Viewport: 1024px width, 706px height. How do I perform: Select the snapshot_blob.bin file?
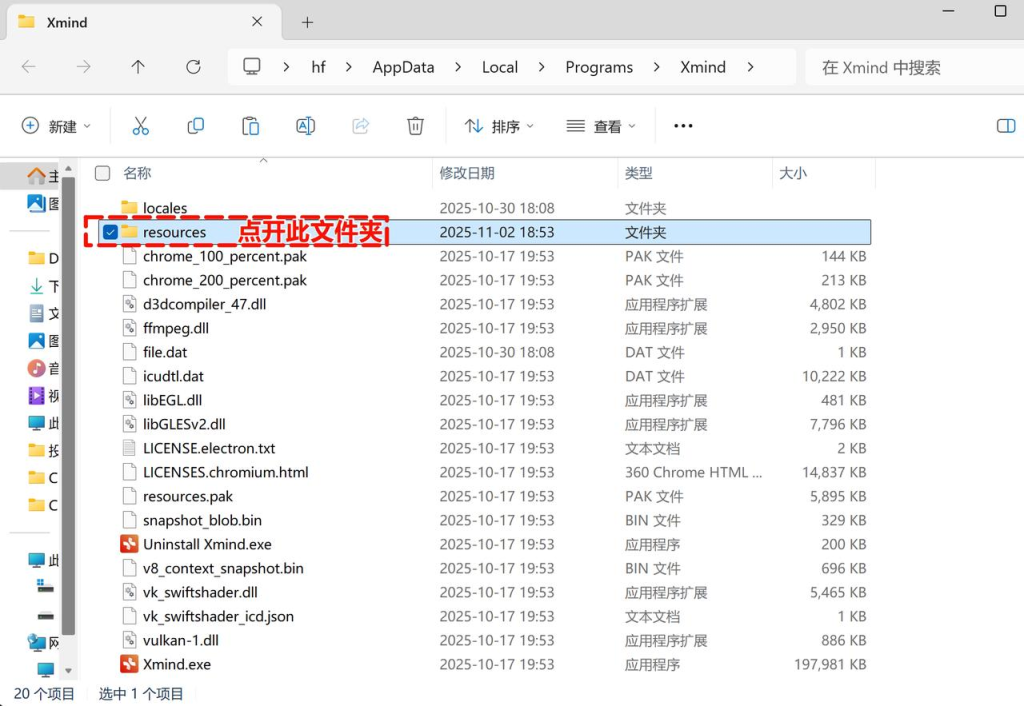click(484, 520)
